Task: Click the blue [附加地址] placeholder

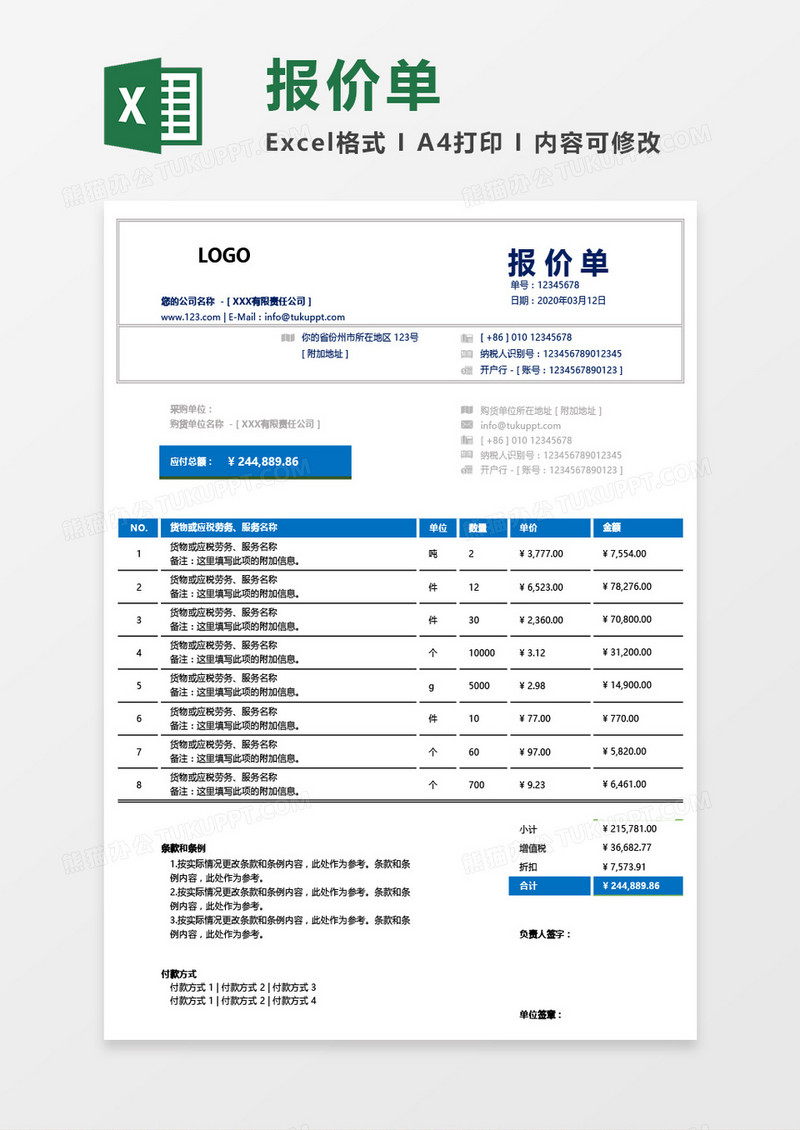Action: coord(325,354)
